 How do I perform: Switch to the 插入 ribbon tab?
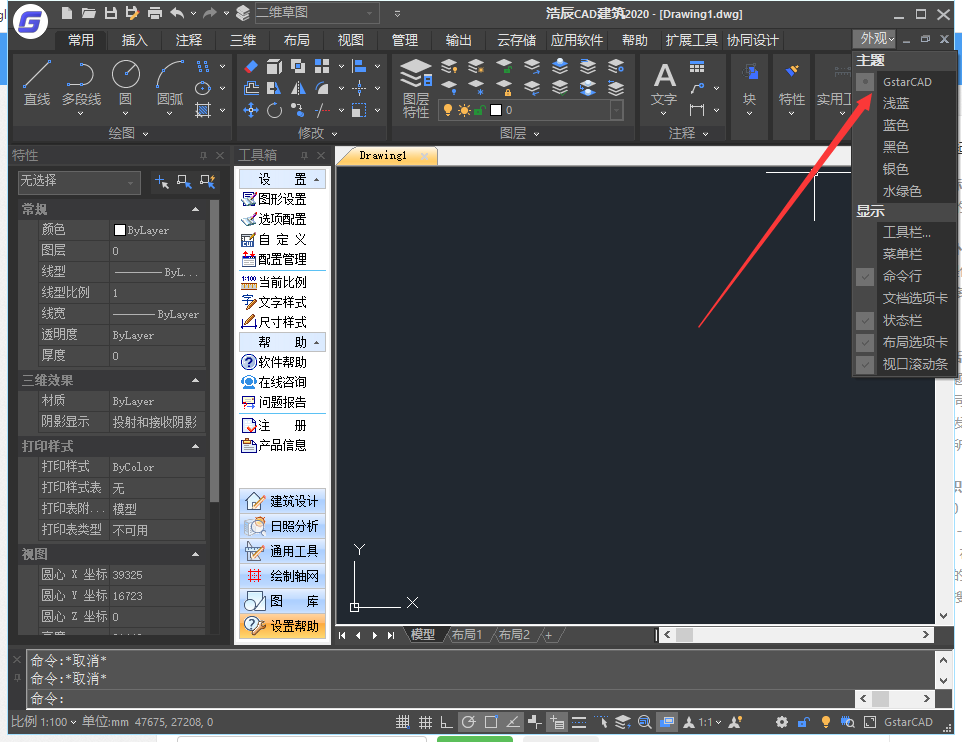(x=134, y=40)
